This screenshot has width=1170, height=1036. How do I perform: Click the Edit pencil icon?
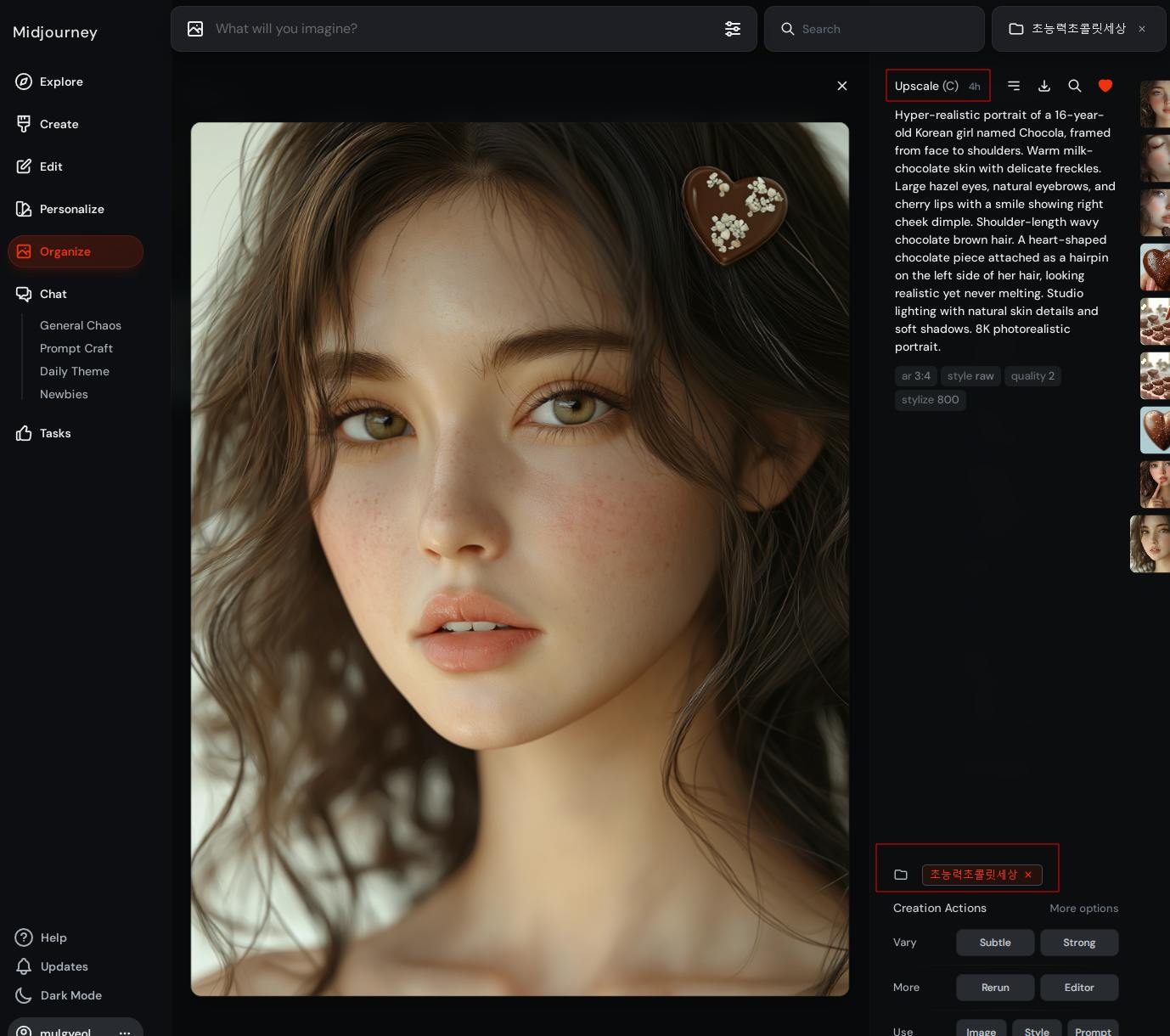pos(24,166)
